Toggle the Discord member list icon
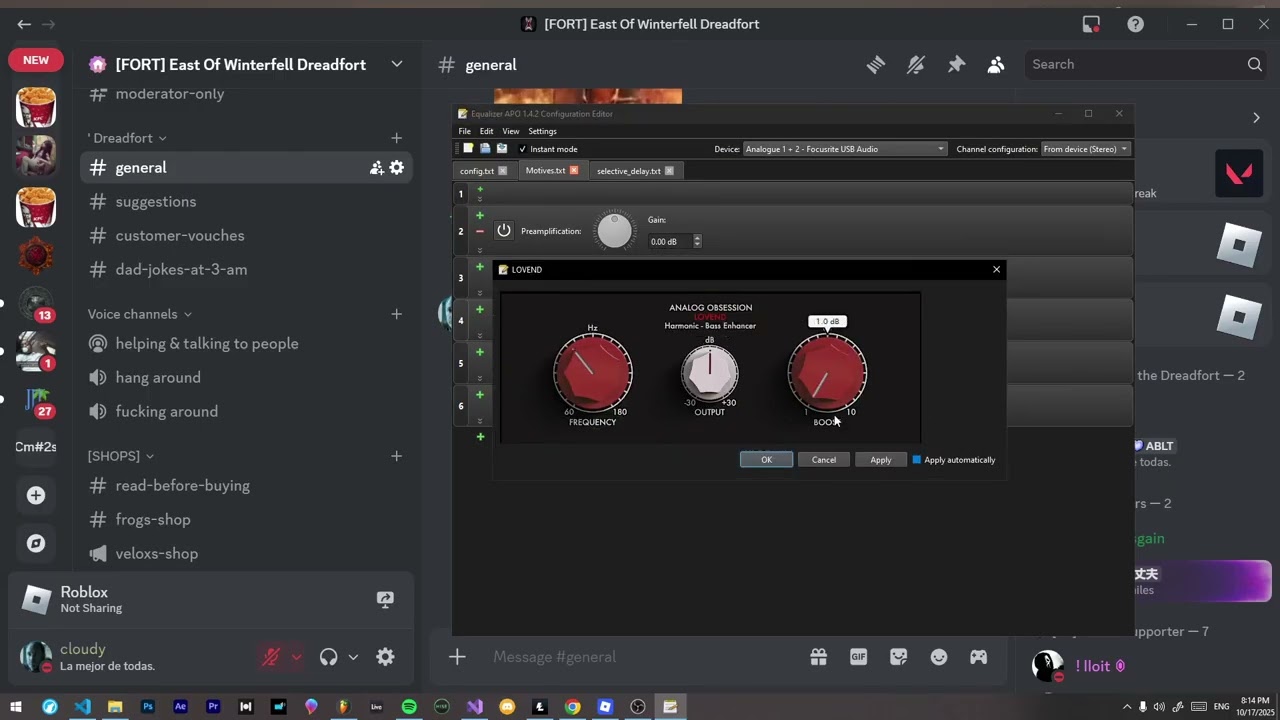The height and width of the screenshot is (720, 1280). (x=996, y=64)
